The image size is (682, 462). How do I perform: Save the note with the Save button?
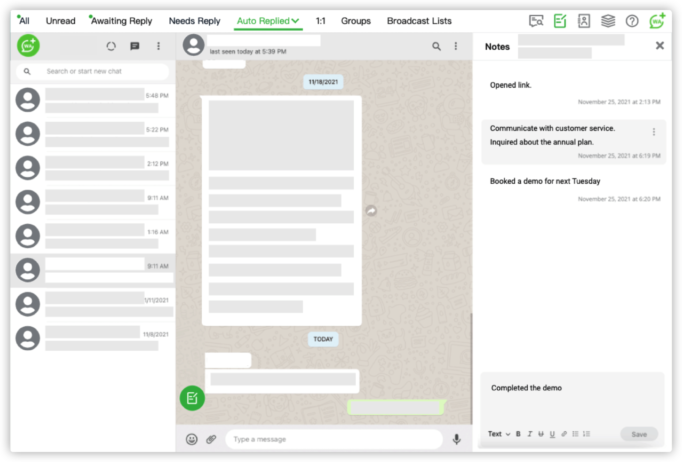pyautogui.click(x=638, y=434)
